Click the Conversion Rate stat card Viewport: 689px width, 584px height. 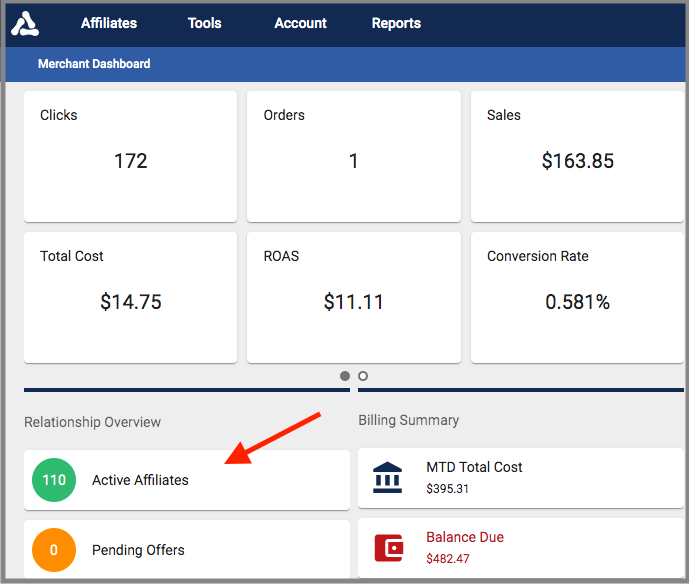pos(577,298)
